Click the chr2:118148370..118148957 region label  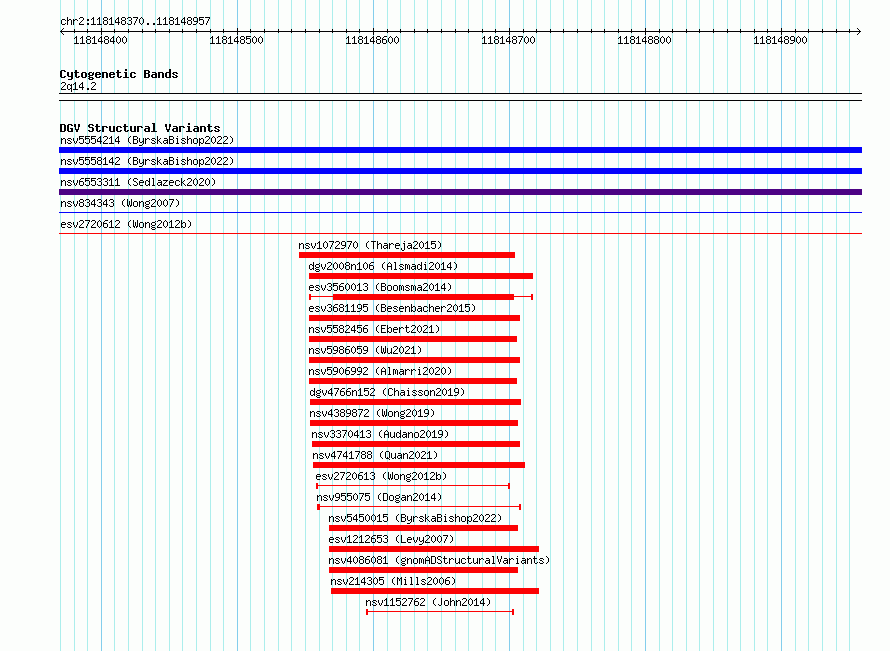(x=135, y=22)
